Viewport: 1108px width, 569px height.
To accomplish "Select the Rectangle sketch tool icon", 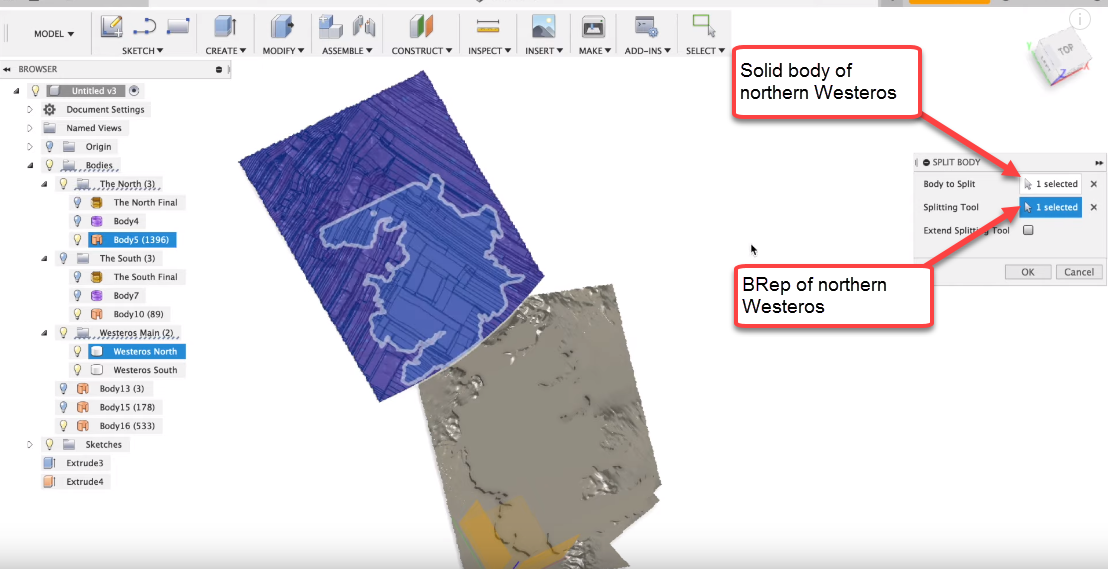I will (178, 27).
